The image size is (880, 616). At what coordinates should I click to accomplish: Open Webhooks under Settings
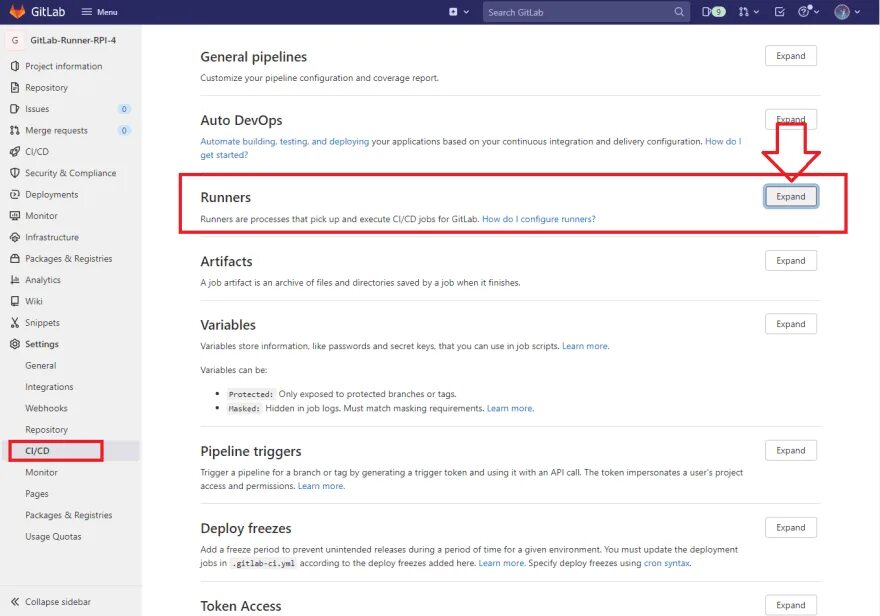(46, 408)
